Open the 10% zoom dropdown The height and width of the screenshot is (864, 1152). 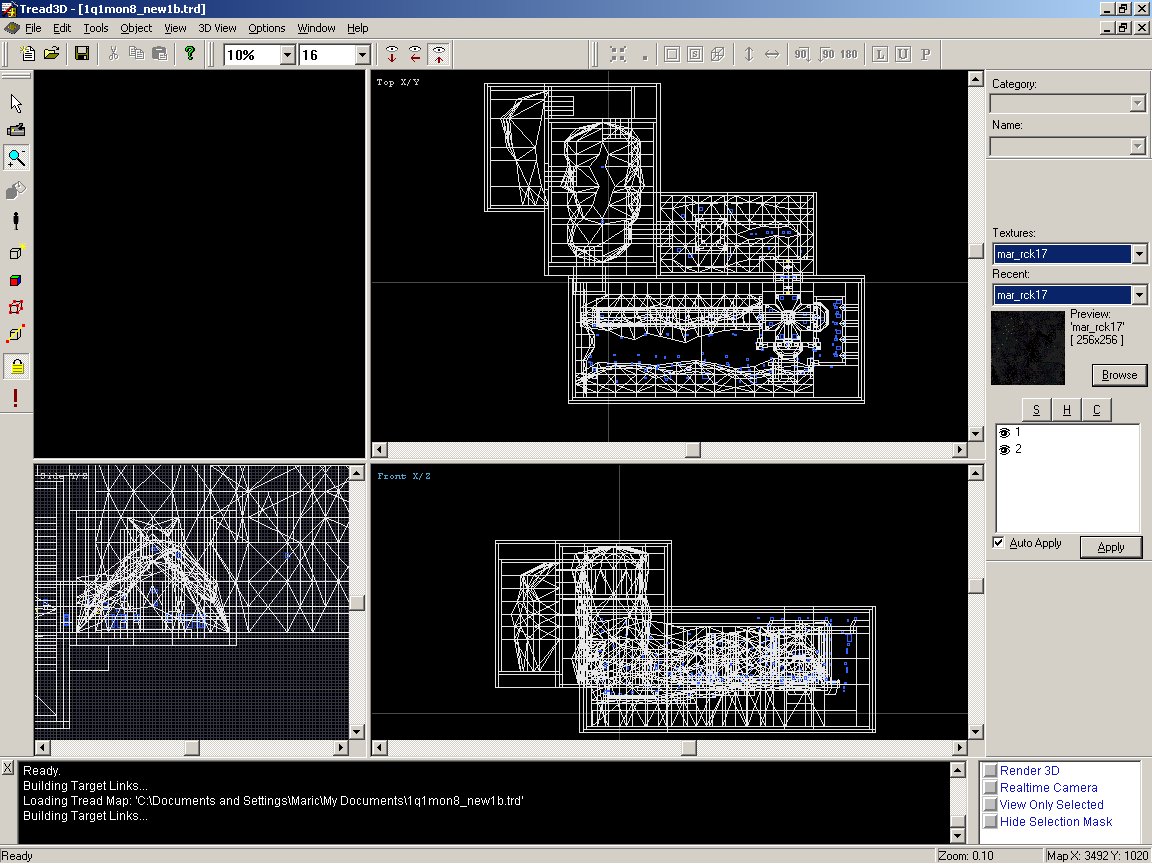[287, 55]
